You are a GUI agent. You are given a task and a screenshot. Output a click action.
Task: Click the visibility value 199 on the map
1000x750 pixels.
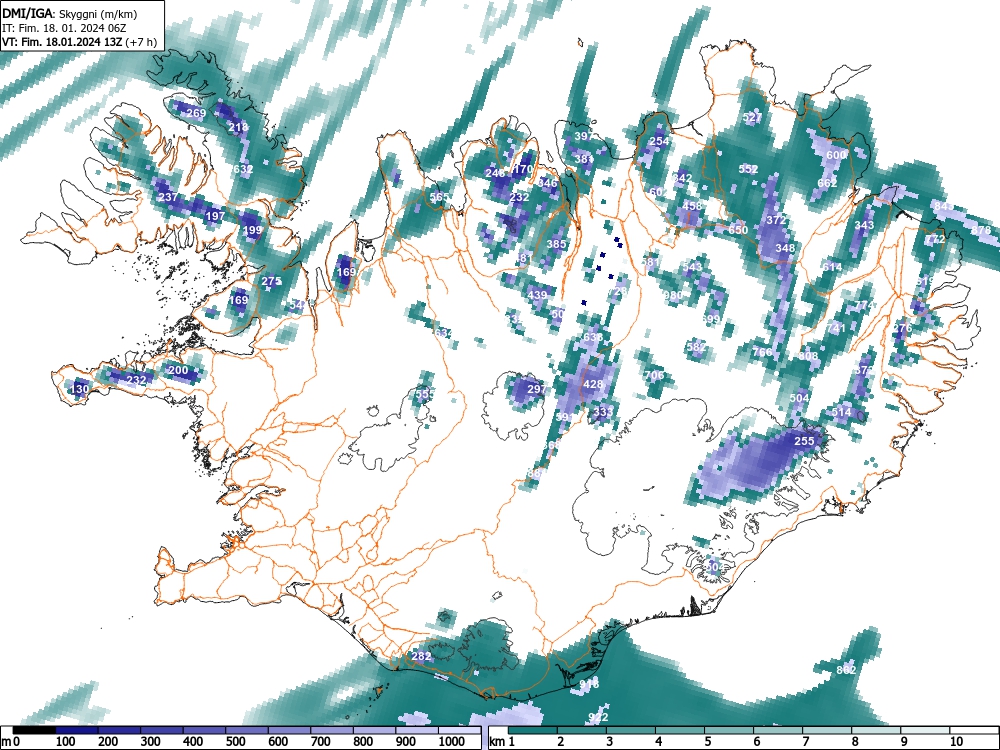click(x=253, y=230)
